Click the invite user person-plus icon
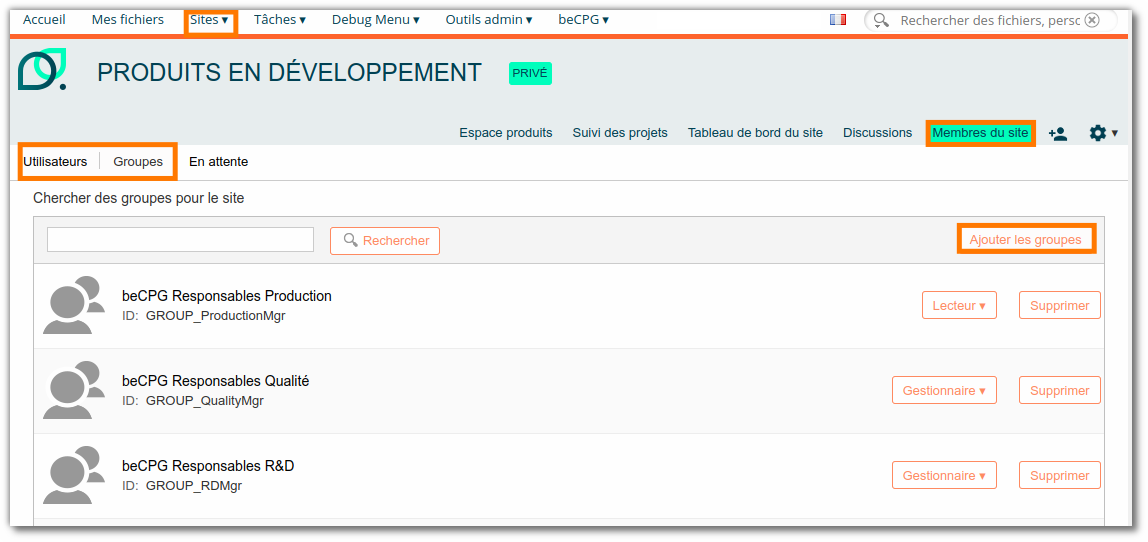 pyautogui.click(x=1057, y=133)
